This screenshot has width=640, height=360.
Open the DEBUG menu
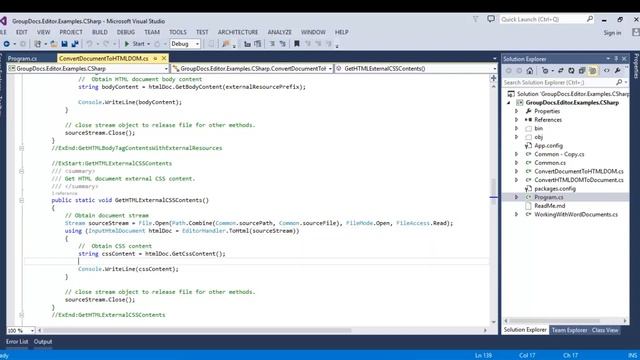click(126, 32)
